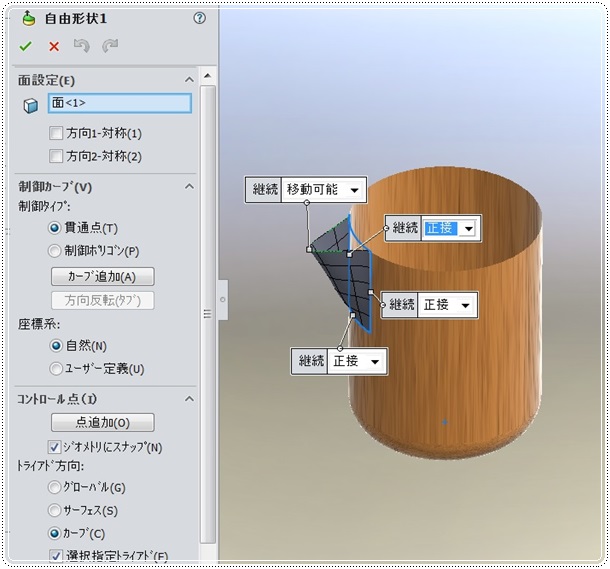610x569 pixels.
Task: Select 貫通点(T) control type
Action: point(54,228)
